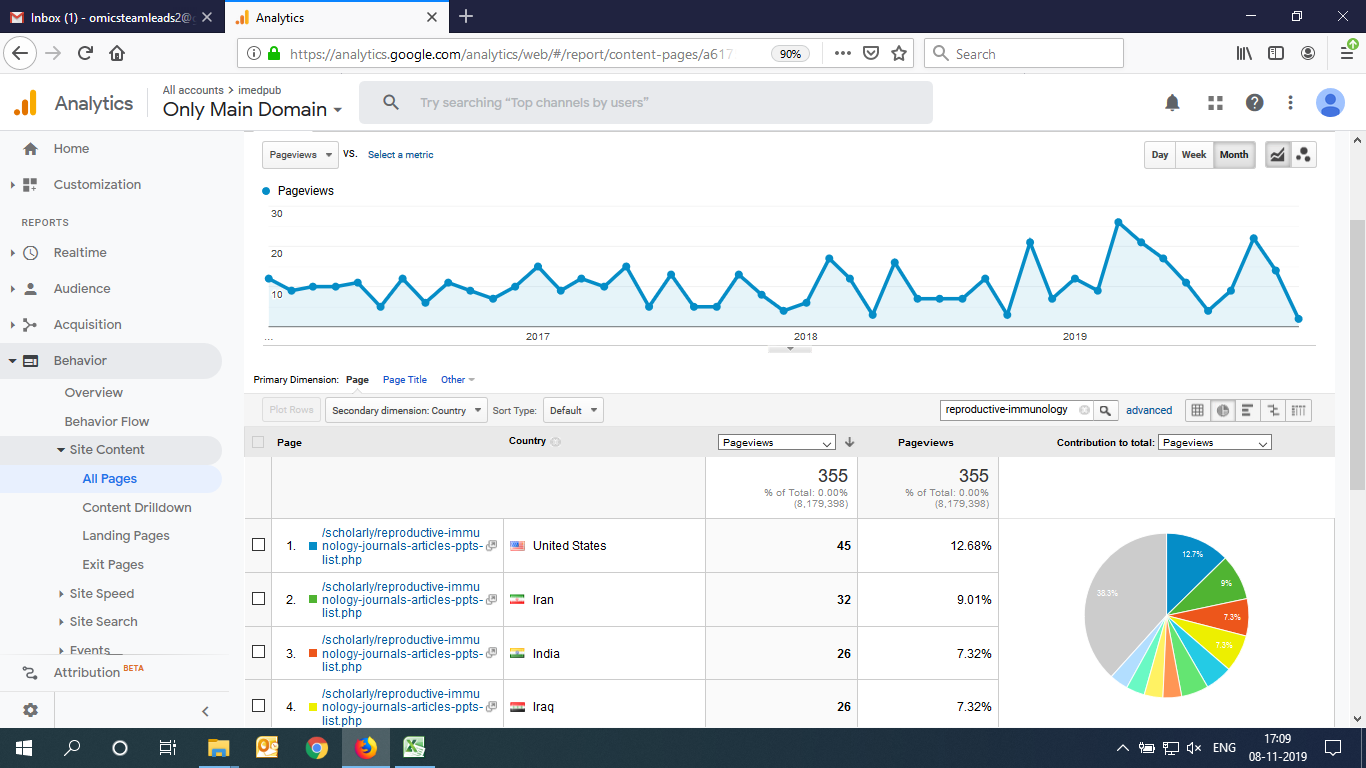The width and height of the screenshot is (1366, 768).
Task: Switch chart granularity to Week
Action: (1194, 155)
